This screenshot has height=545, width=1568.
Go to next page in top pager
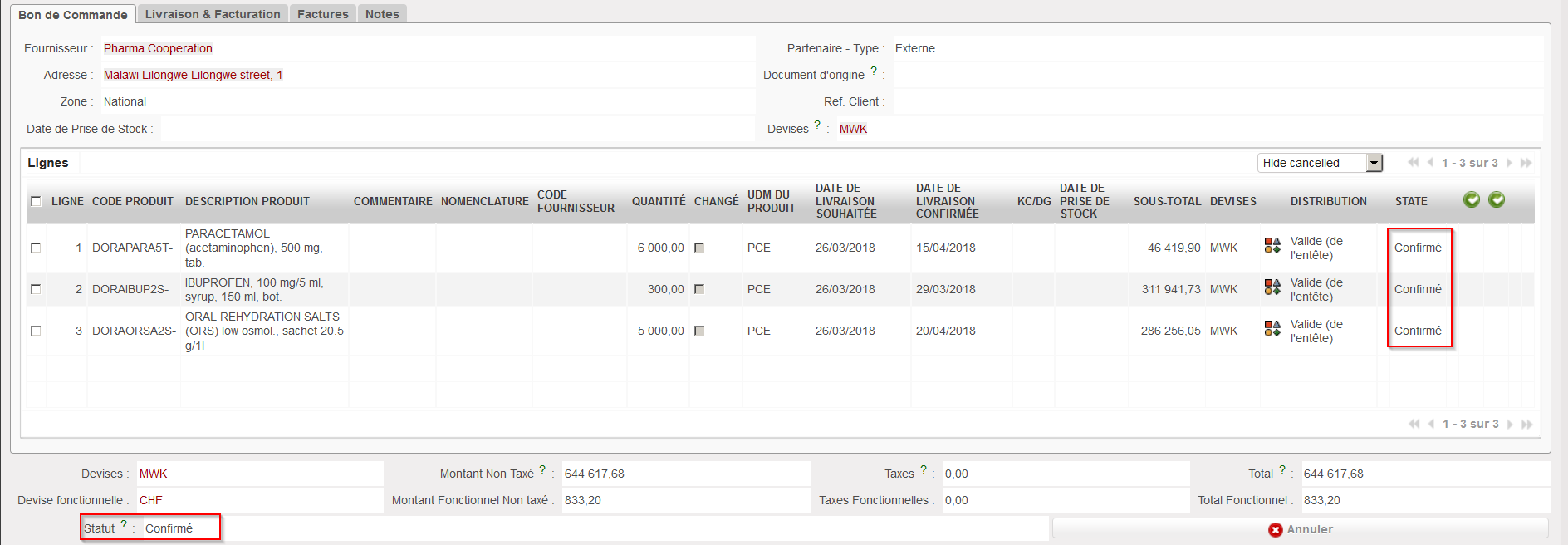tap(1509, 163)
